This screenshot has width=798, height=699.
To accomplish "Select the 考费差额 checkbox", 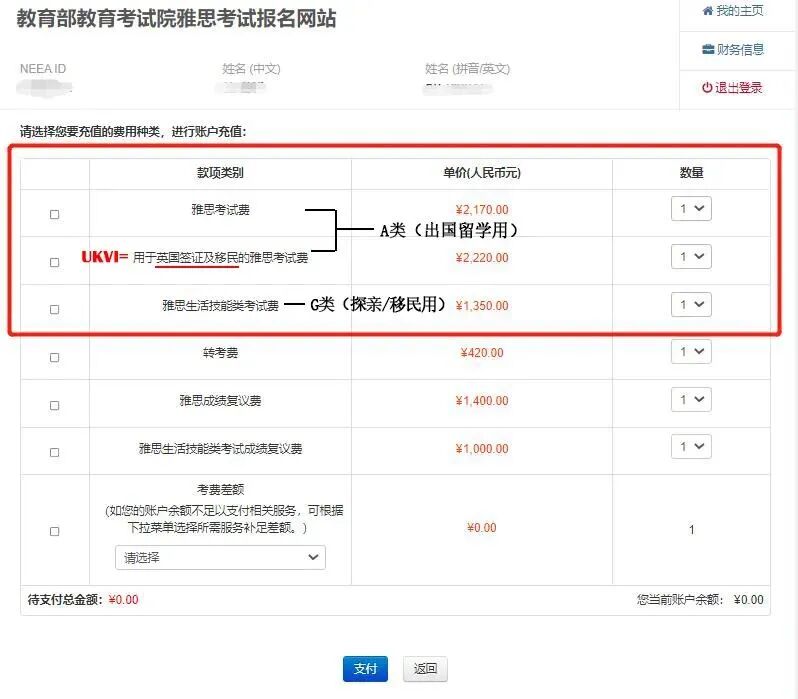I will click(55, 532).
